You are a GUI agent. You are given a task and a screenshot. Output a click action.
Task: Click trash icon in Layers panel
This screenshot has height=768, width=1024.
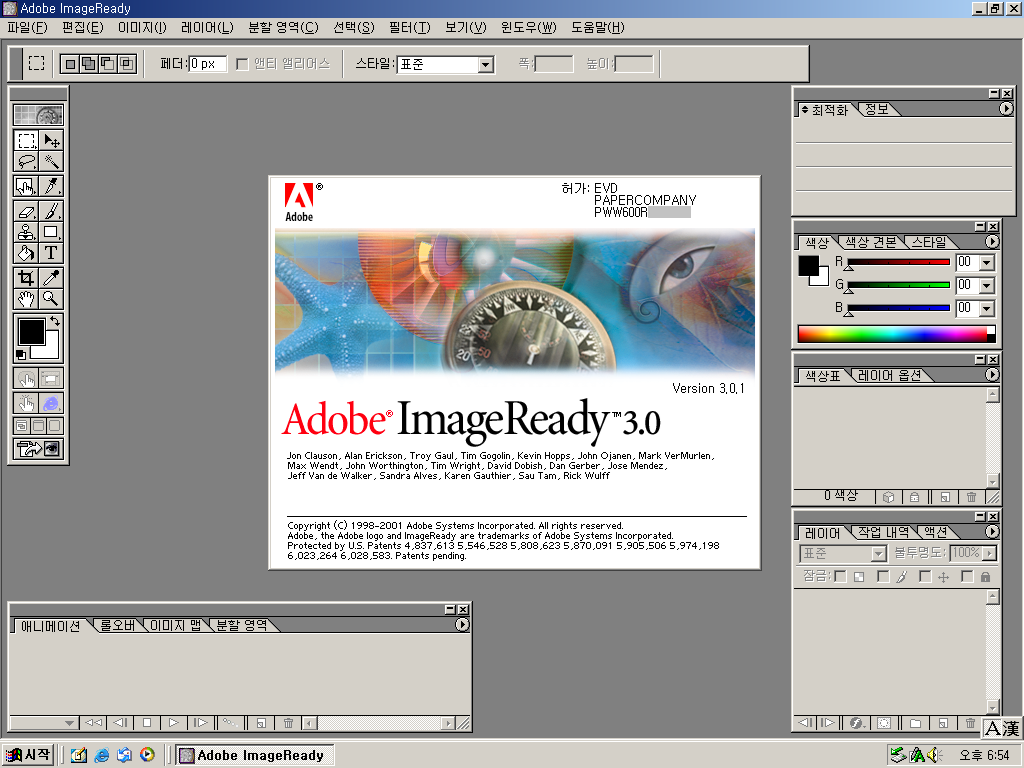[x=970, y=723]
